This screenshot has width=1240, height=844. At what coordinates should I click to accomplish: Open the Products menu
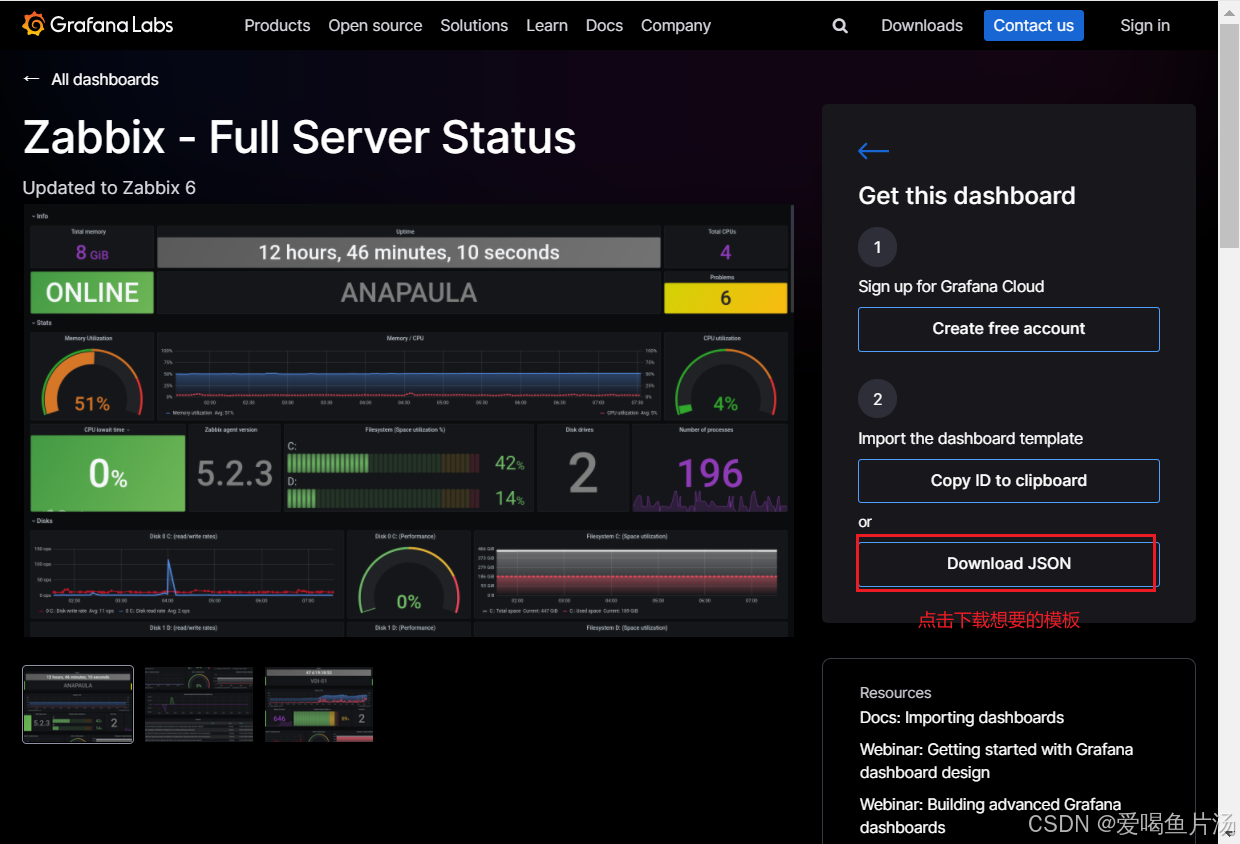[277, 26]
